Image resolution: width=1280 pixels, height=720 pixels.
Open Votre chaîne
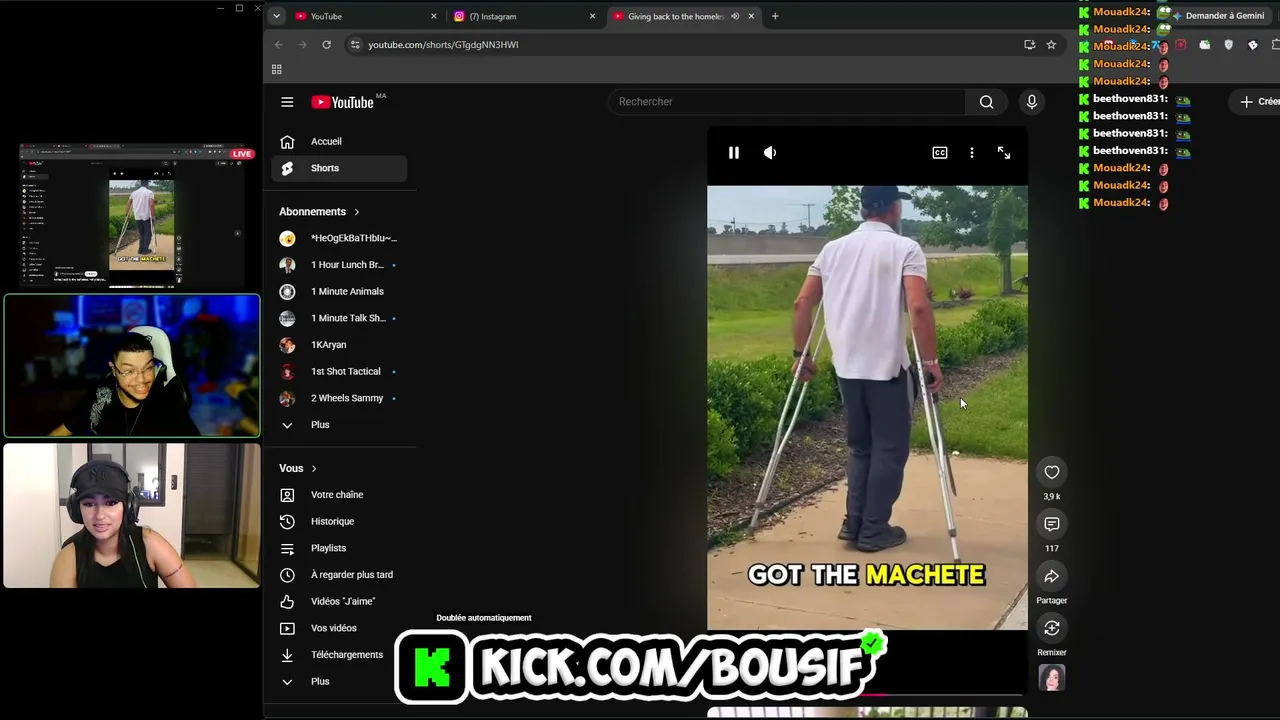(x=339, y=495)
